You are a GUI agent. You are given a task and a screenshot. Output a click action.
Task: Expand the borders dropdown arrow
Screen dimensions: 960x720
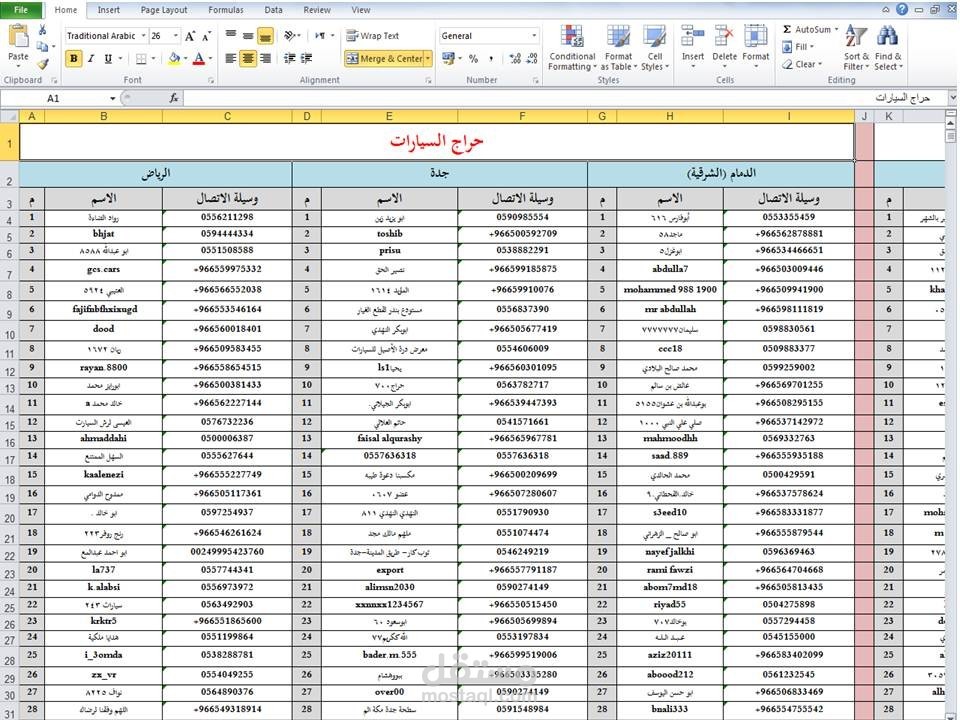tap(153, 59)
